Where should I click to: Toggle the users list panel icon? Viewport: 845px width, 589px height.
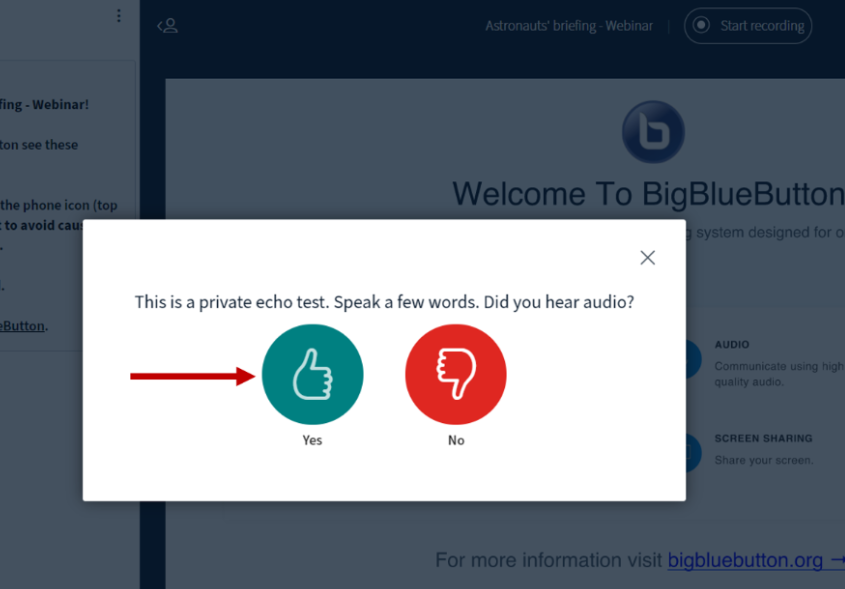pyautogui.click(x=167, y=26)
